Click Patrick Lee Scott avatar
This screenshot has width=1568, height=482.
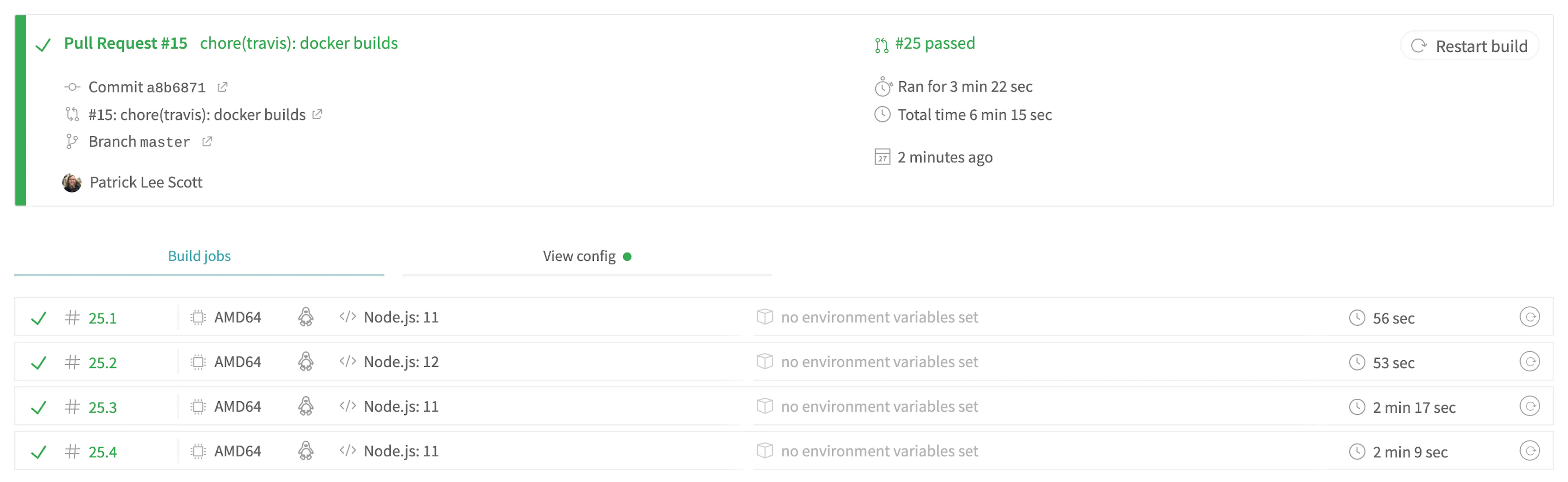pos(72,182)
